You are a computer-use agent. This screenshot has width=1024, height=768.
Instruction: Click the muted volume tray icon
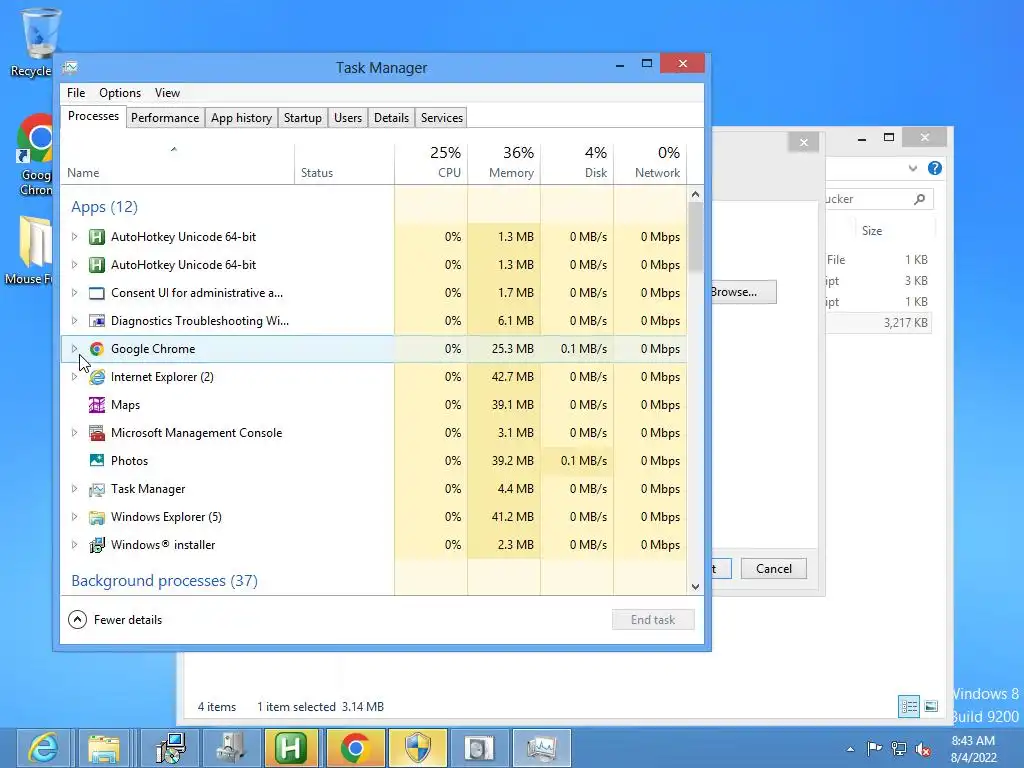click(923, 748)
